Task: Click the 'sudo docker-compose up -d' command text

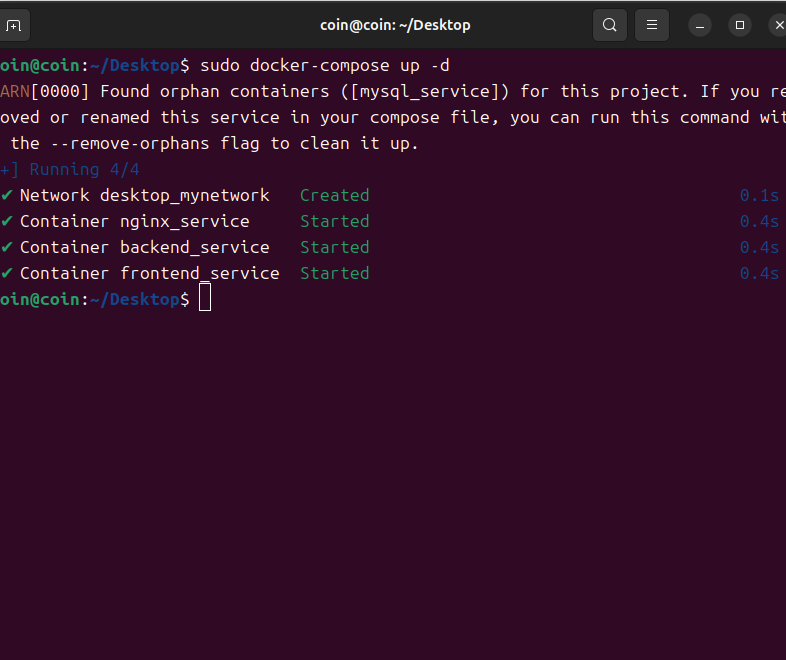Action: pos(325,66)
